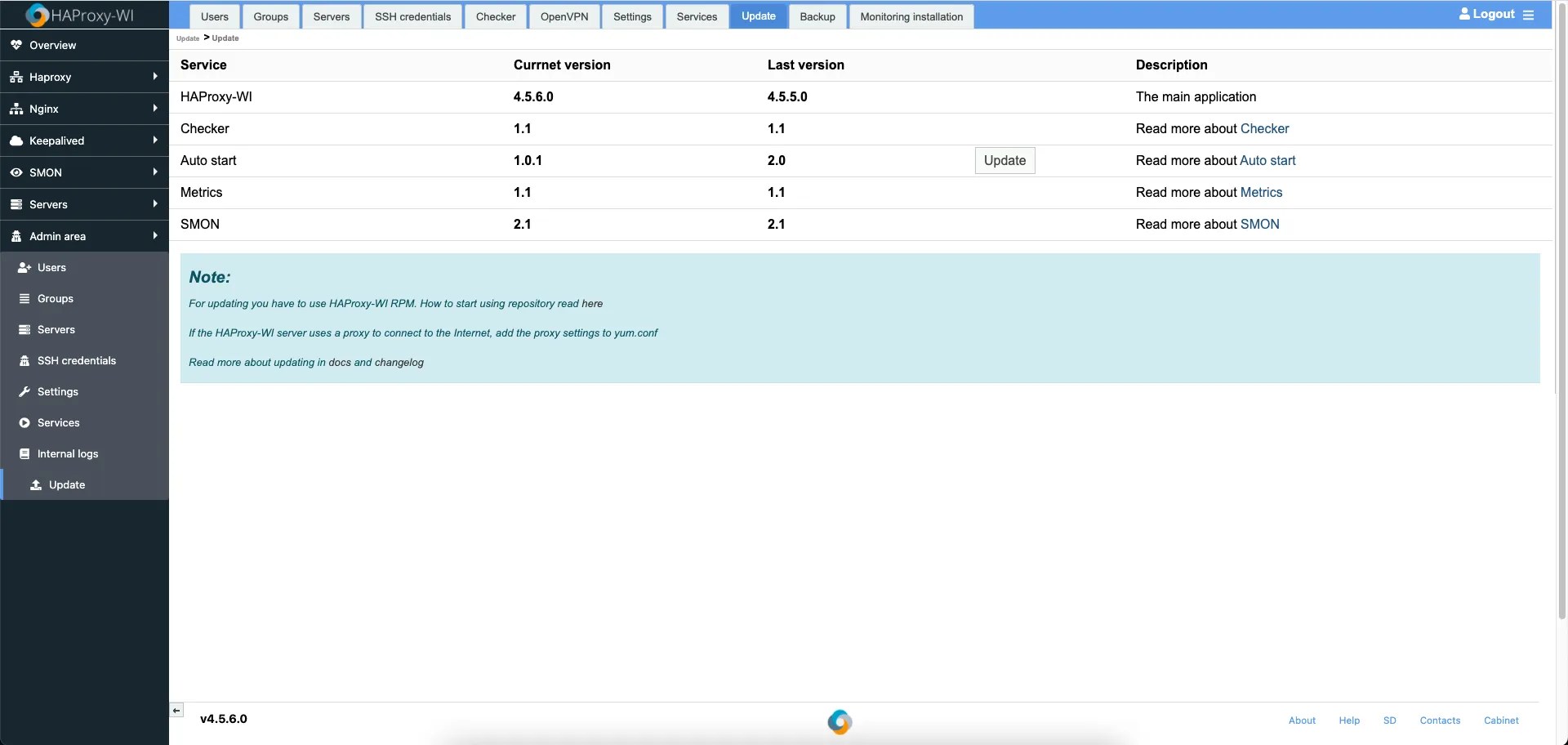The height and width of the screenshot is (745, 1568).
Task: Switch to the Settings tab
Action: tap(633, 16)
